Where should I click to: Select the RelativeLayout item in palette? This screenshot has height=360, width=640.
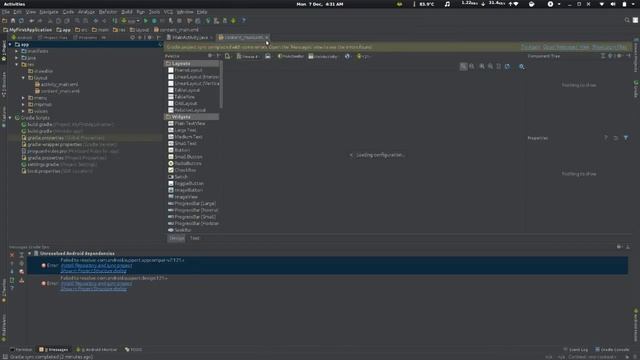point(187,110)
